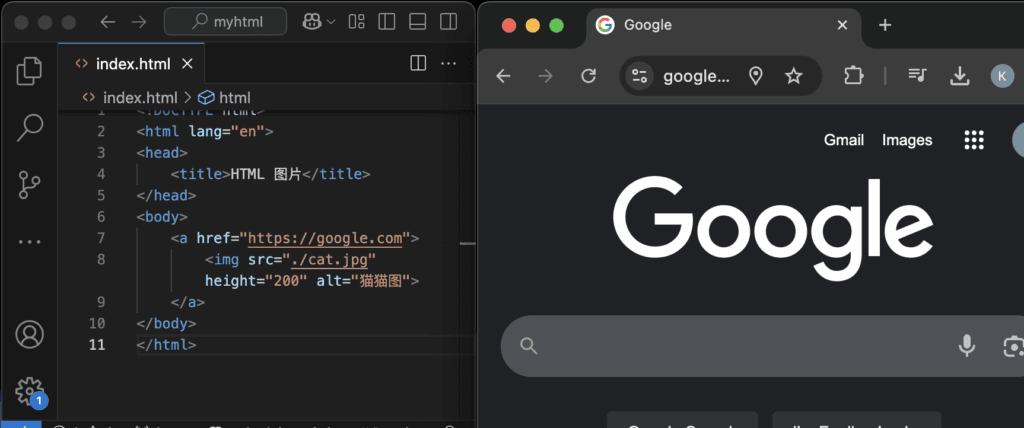Open the Search view in VS Code
This screenshot has height=428, width=1024.
(x=29, y=127)
